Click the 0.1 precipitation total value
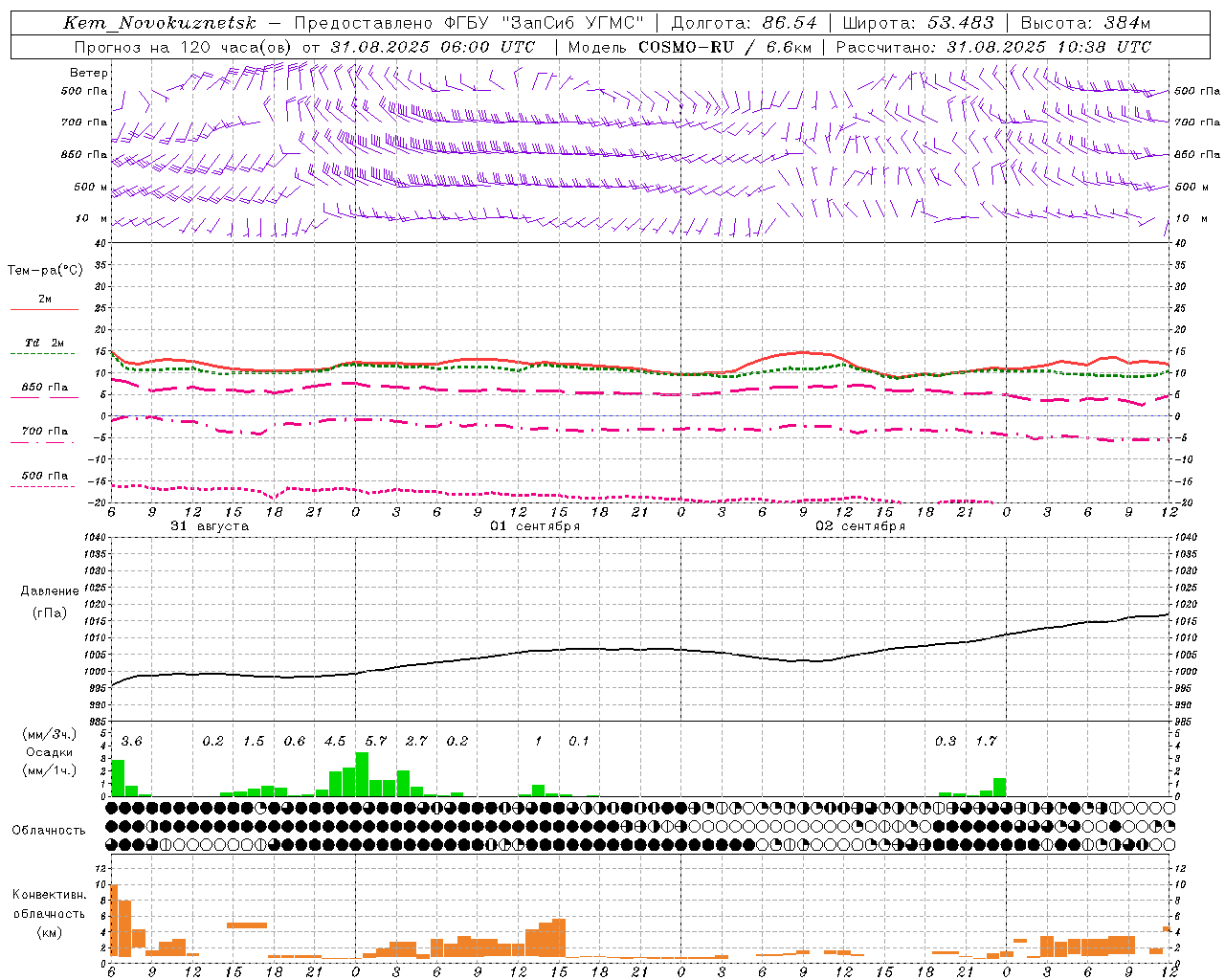 pyautogui.click(x=579, y=742)
